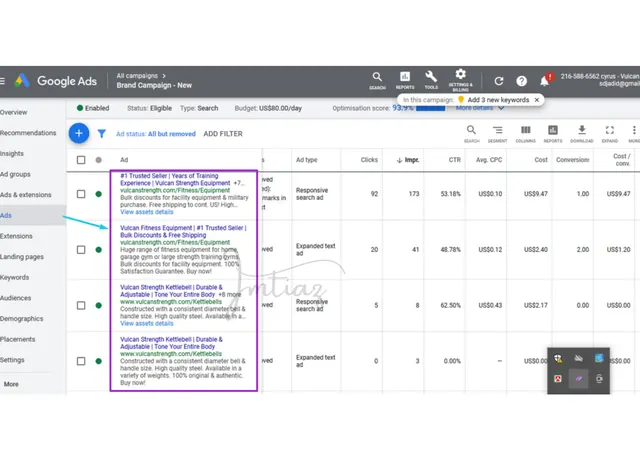Click the optimisation score progress bar
Image resolution: width=640 pixels, height=452 pixels.
click(430, 109)
